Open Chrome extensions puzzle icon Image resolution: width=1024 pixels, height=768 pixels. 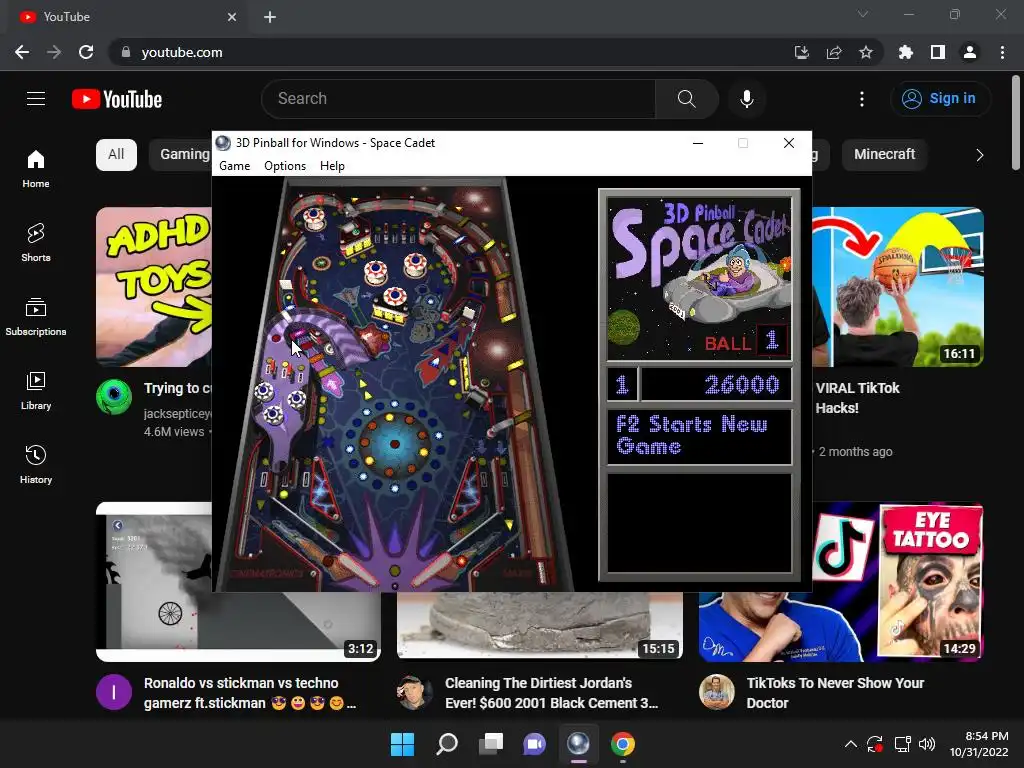tap(905, 52)
